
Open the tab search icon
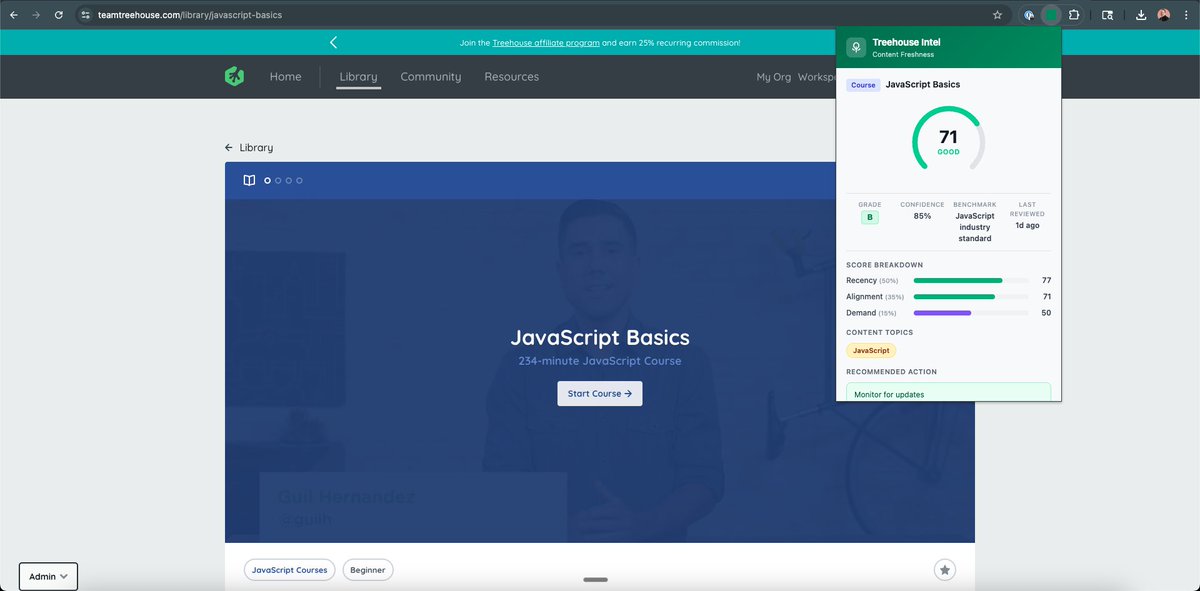(1107, 15)
